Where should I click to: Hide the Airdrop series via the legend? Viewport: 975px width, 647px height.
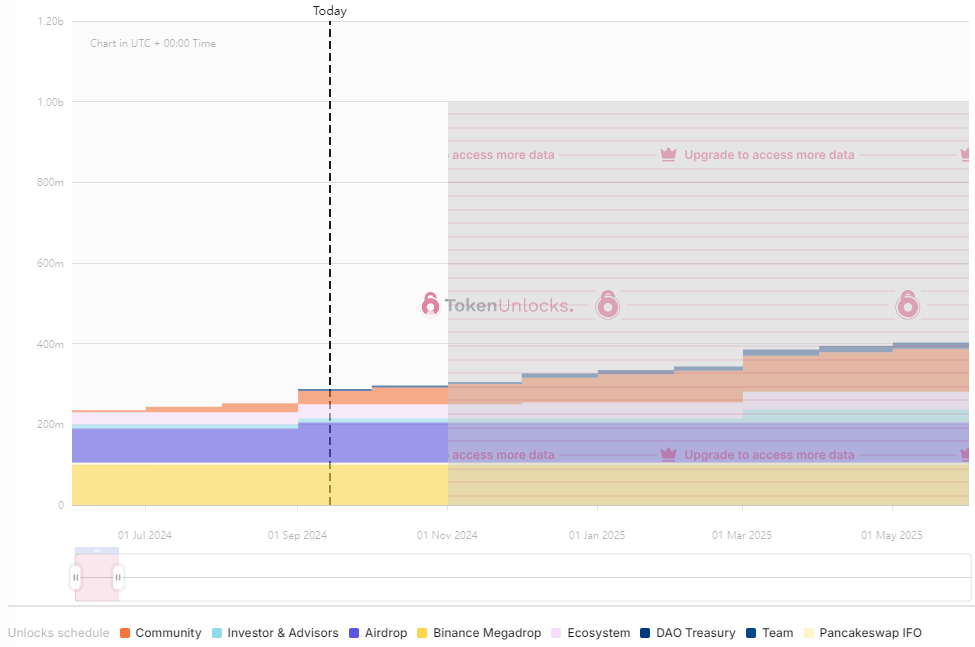coord(377,633)
